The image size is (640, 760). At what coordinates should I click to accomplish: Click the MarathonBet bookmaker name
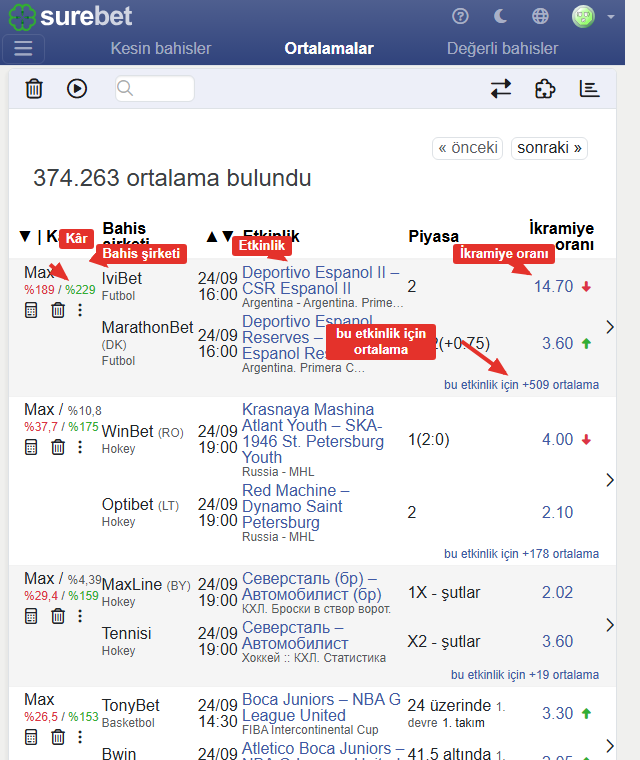(x=147, y=327)
